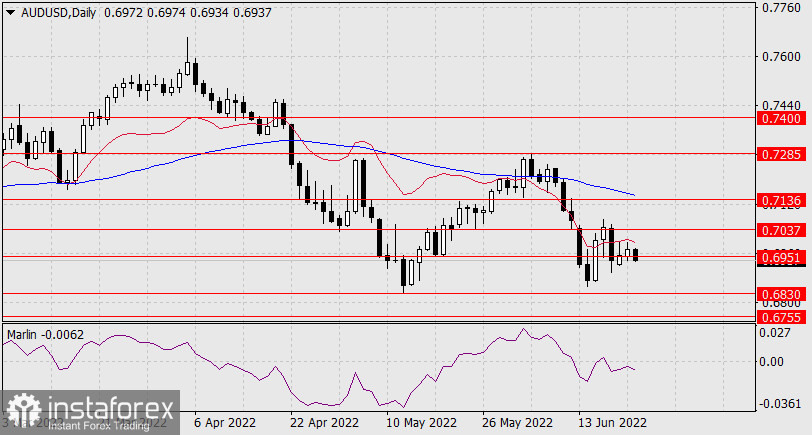812x435 pixels.
Task: Click the 0.027 Marlin scale value
Action: (775, 332)
